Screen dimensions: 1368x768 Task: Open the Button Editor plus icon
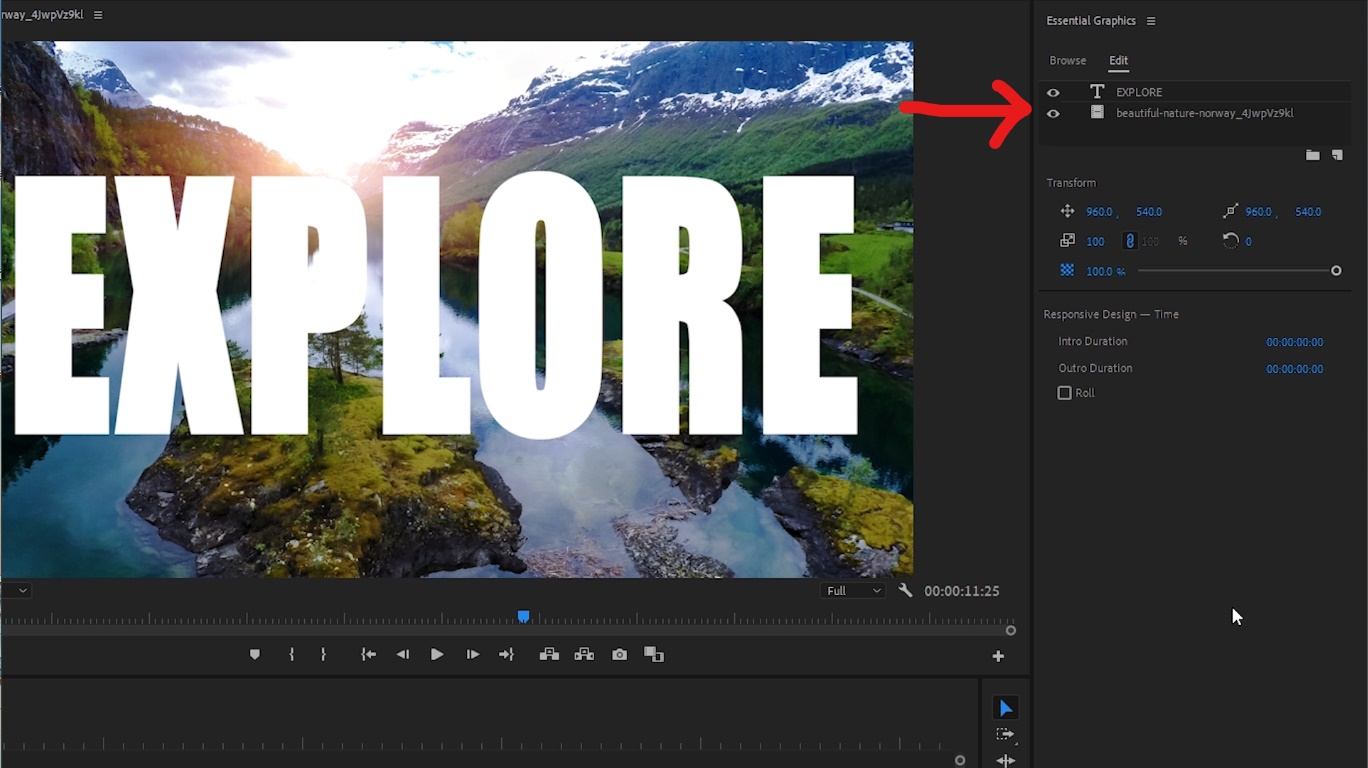click(x=998, y=656)
